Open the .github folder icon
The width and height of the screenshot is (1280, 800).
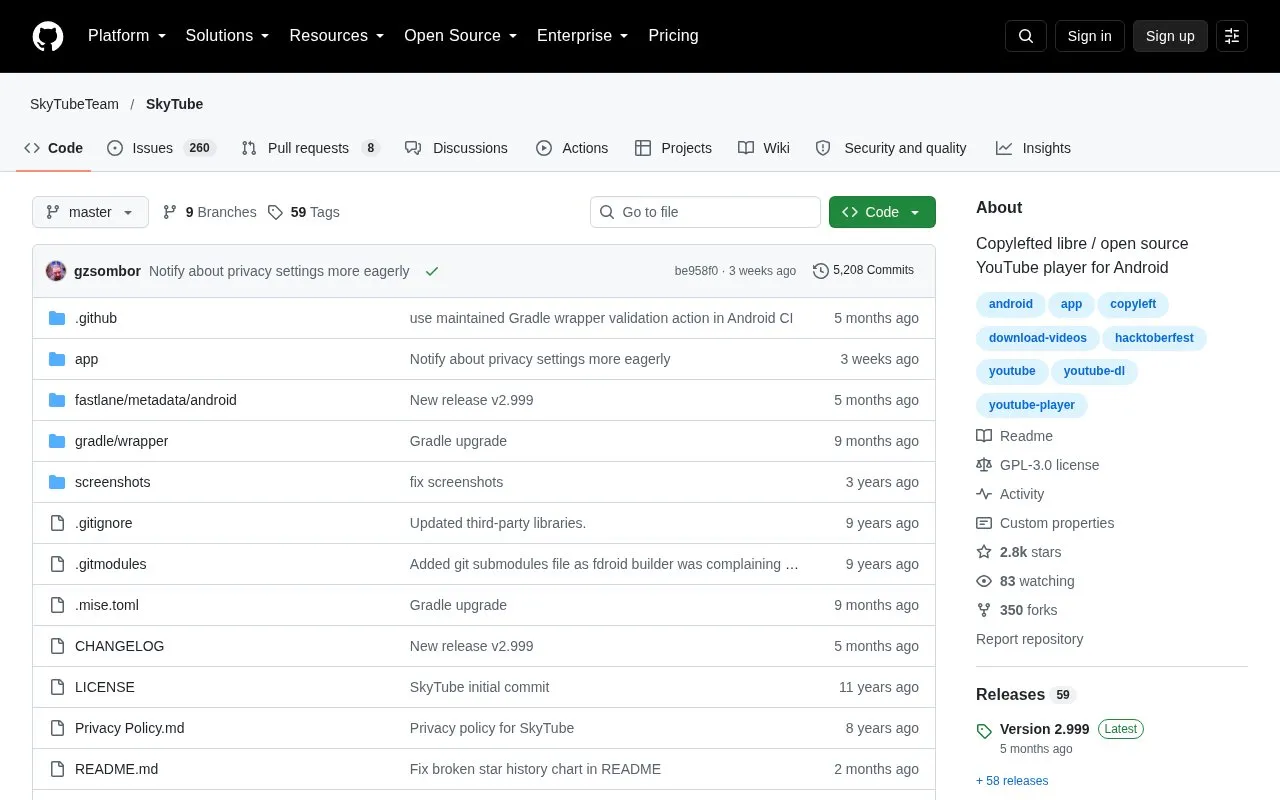click(57, 318)
